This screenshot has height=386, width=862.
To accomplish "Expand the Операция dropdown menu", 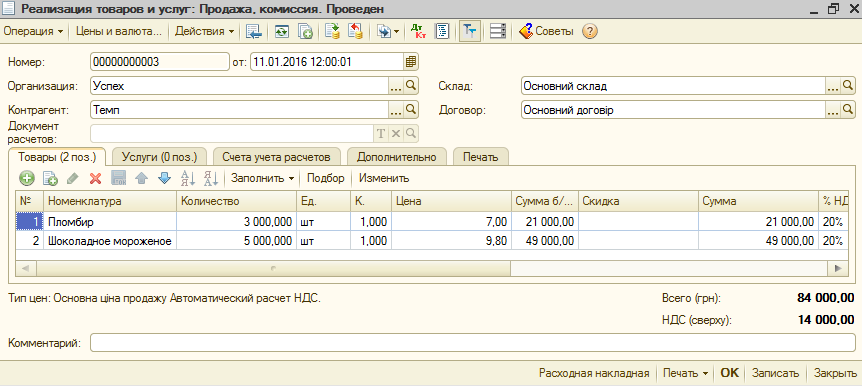I will point(33,31).
